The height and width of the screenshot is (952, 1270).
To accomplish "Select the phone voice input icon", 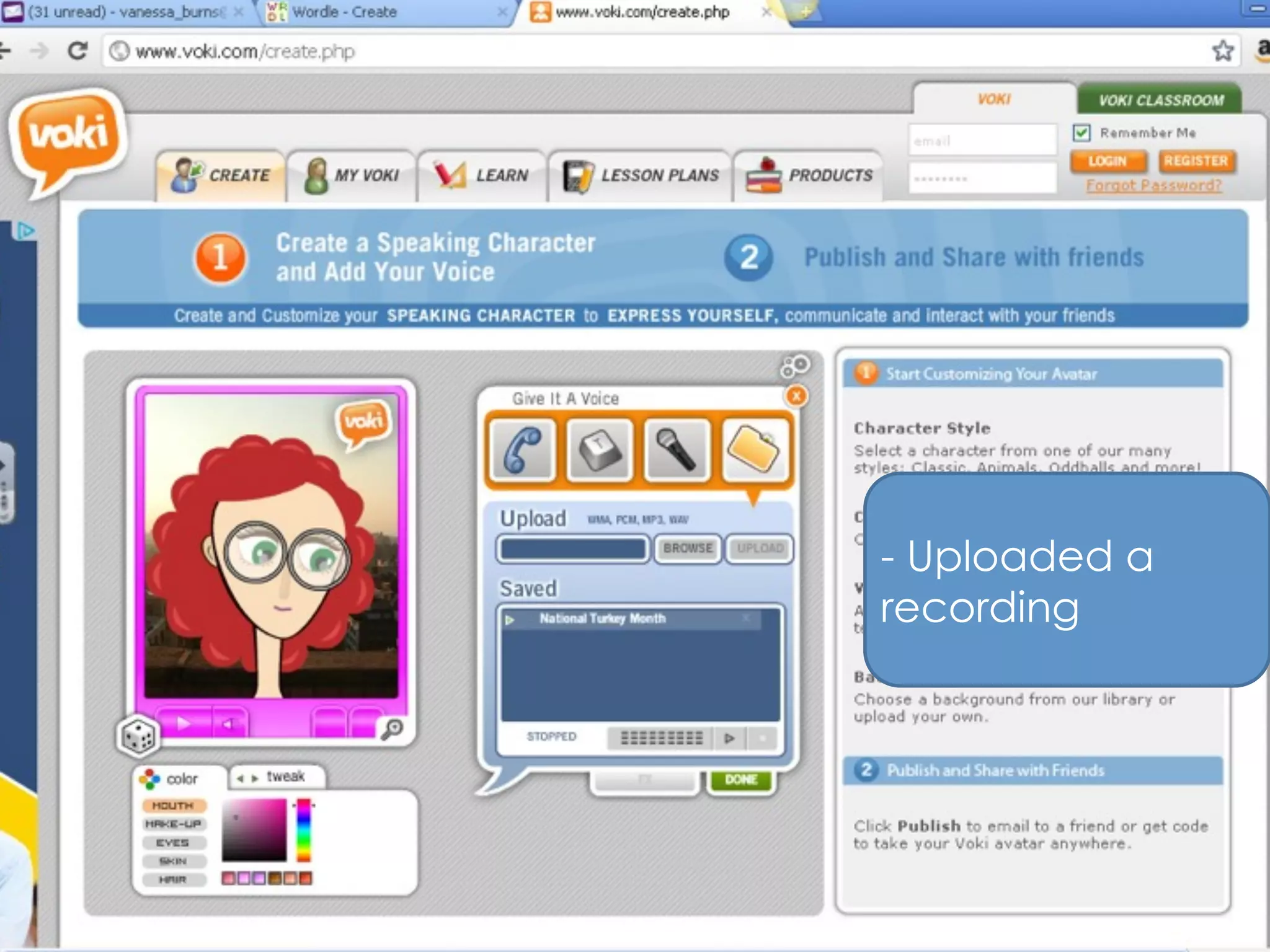I will point(522,450).
